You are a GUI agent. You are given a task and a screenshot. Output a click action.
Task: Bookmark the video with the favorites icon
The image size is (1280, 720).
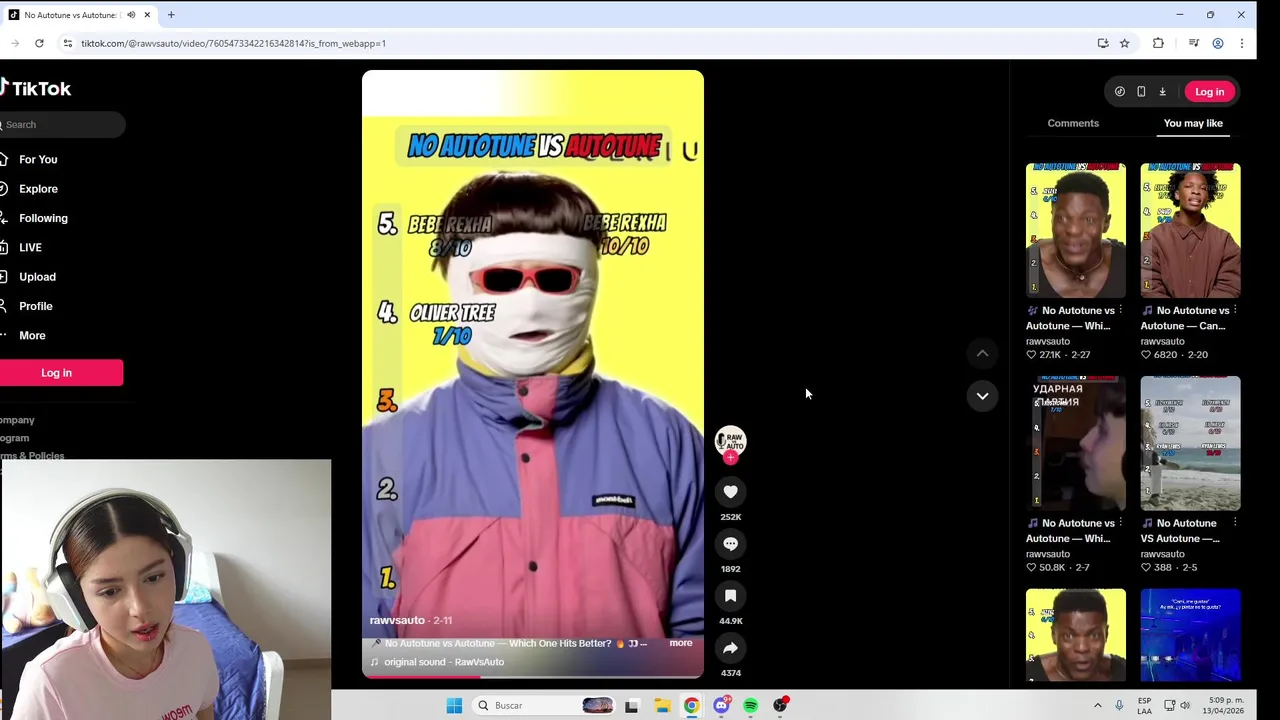point(730,596)
